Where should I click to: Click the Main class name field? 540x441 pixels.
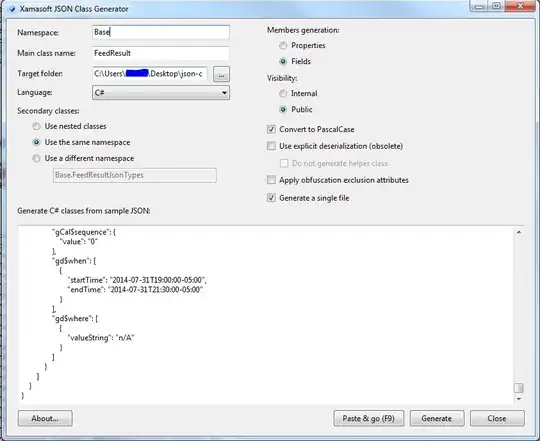(161, 53)
